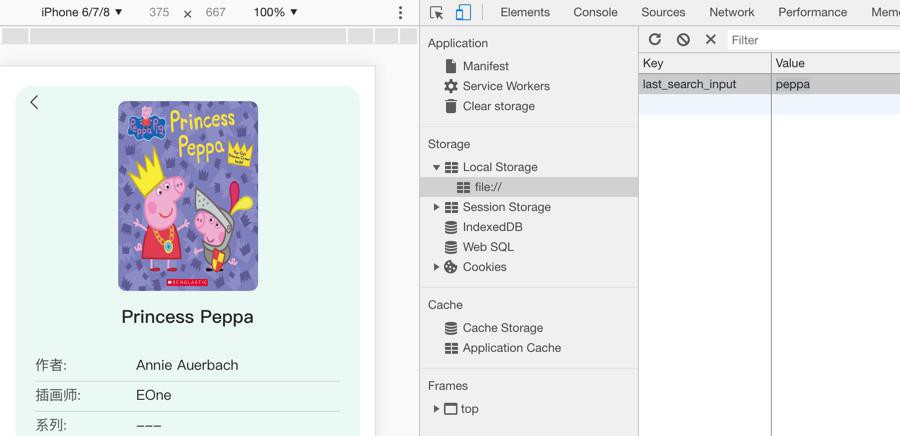Click the Cache Storage database icon

451,328
